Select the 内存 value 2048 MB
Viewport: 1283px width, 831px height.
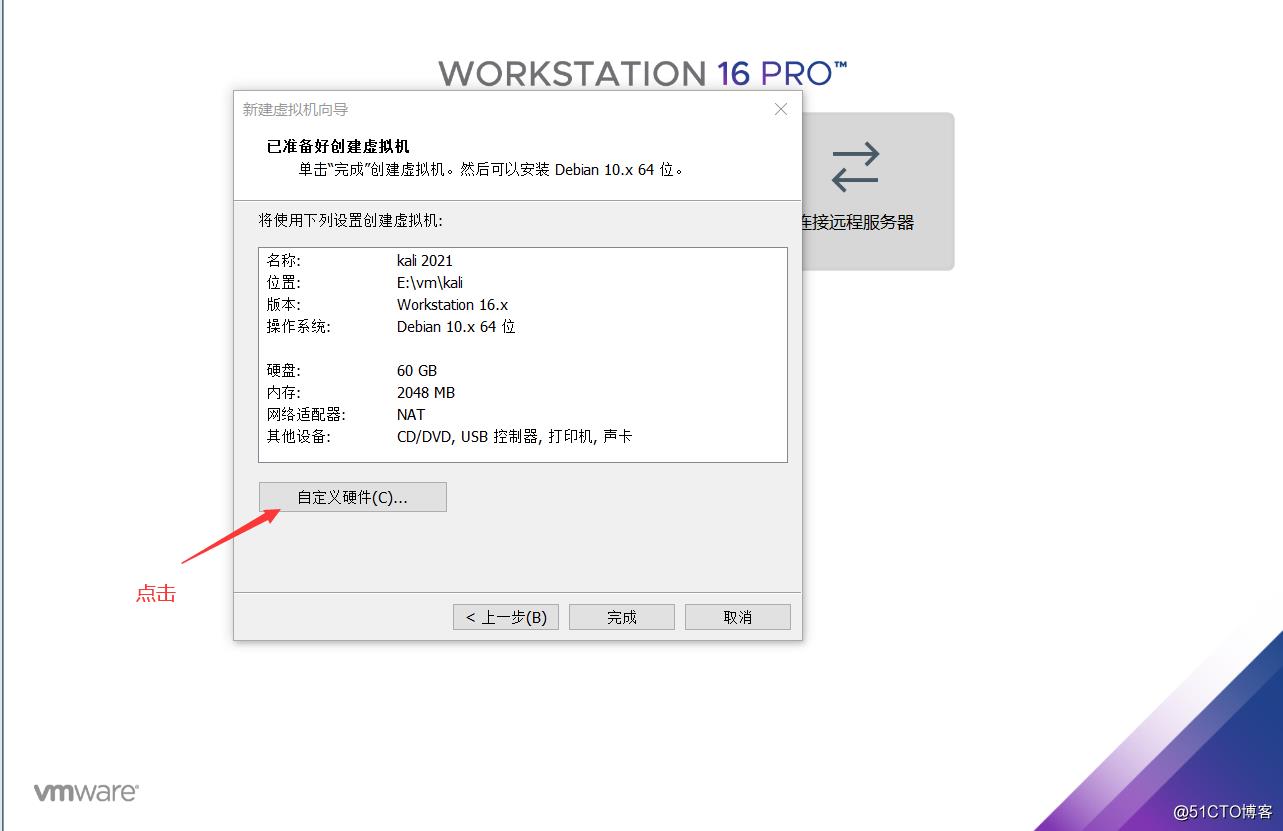[426, 392]
